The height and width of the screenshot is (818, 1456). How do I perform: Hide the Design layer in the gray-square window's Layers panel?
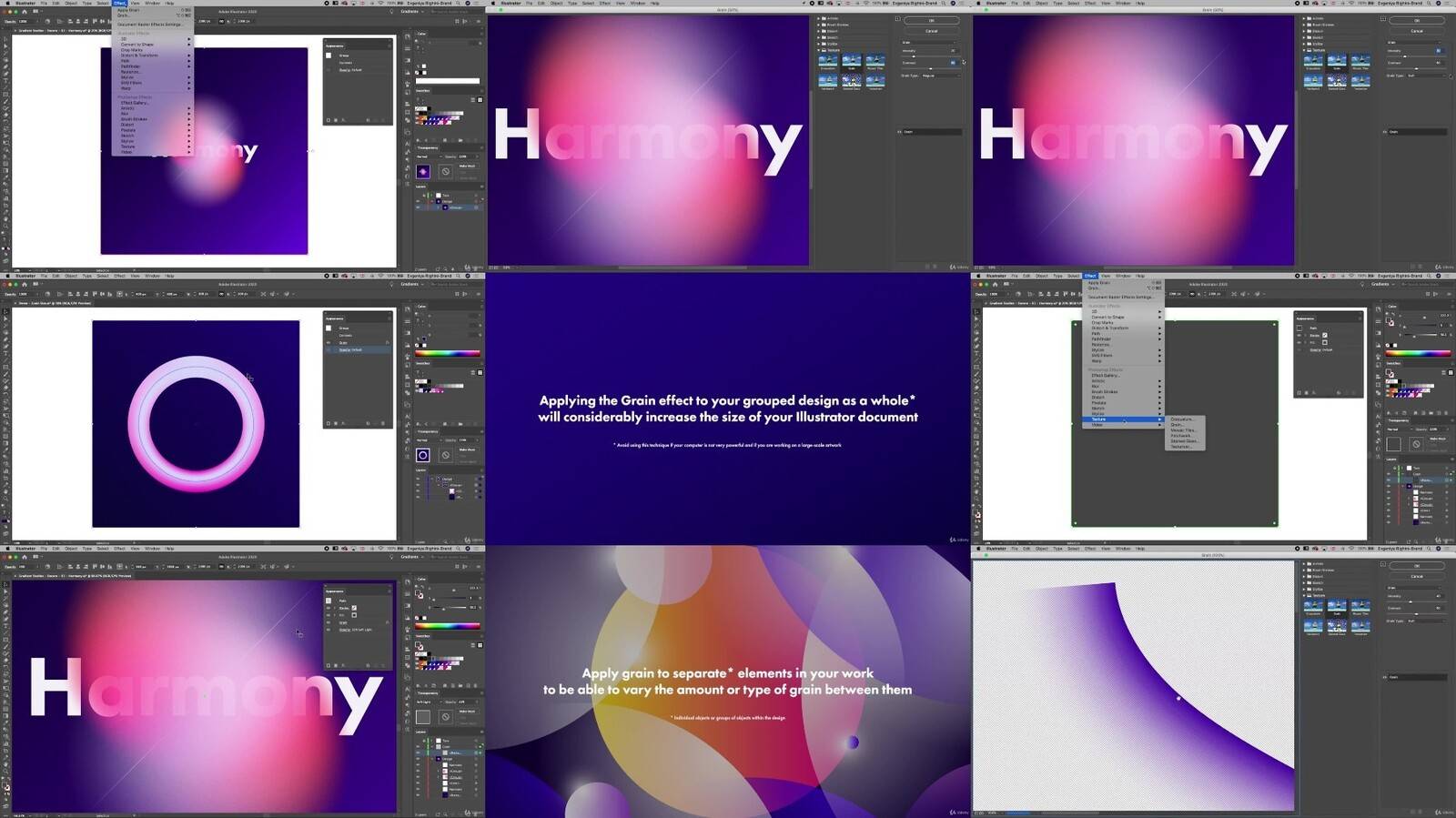click(x=1389, y=486)
